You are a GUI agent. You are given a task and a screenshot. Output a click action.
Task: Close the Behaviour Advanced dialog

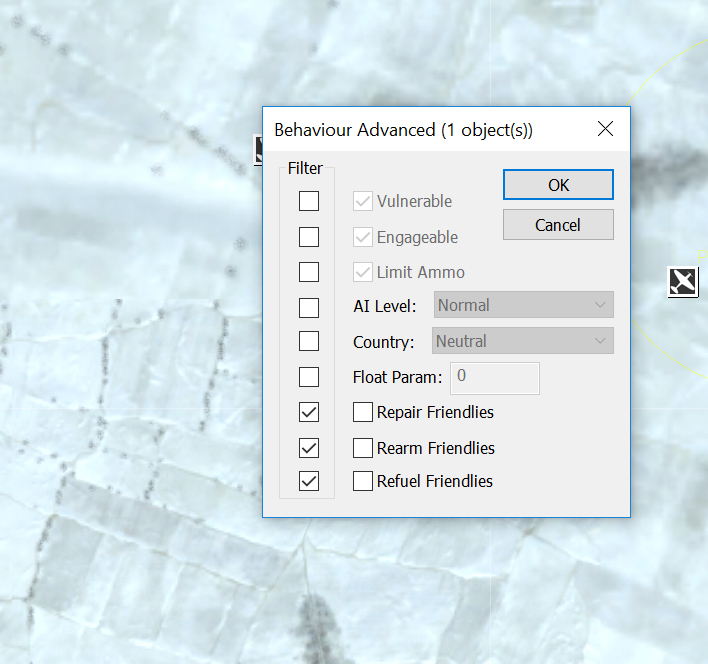point(605,129)
